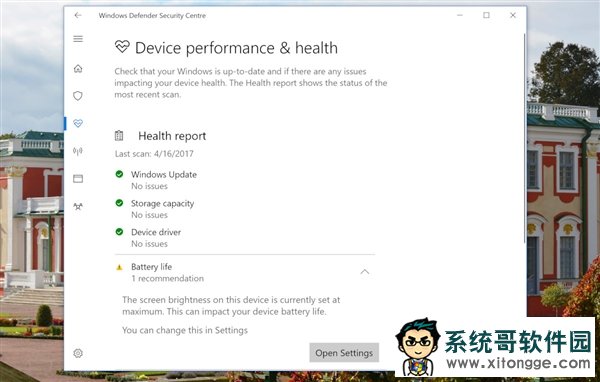Image resolution: width=600 pixels, height=382 pixels.
Task: Maximize the Security Centre window
Action: tap(486, 15)
